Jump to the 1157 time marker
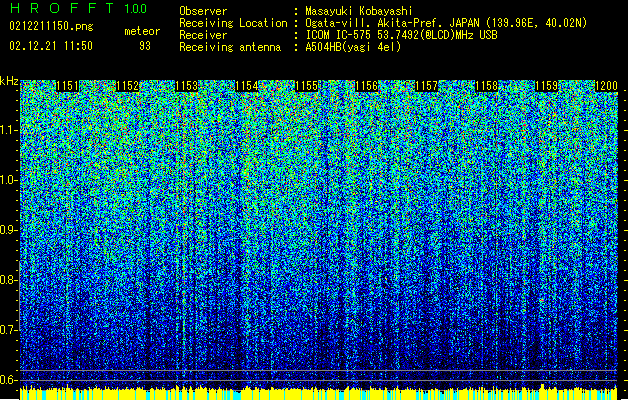This screenshot has height=400, width=629. 427,87
